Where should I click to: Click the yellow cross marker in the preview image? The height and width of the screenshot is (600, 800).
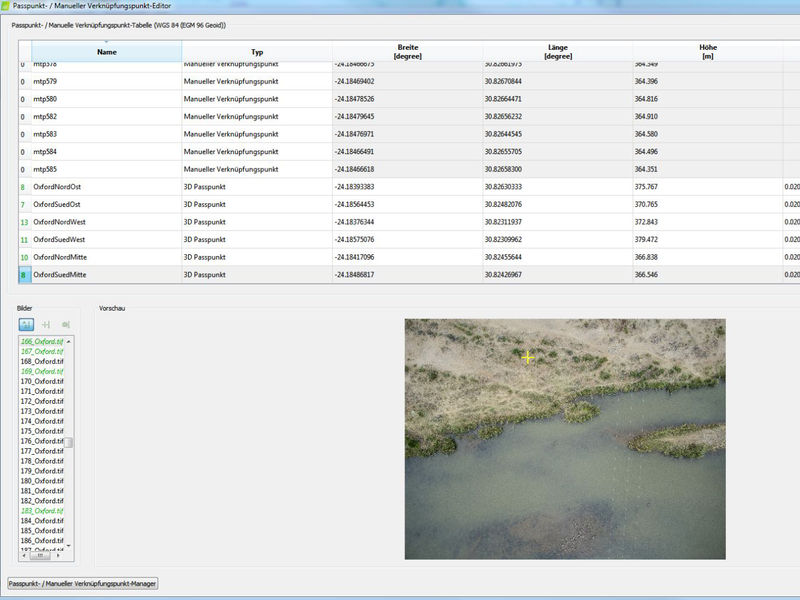528,358
